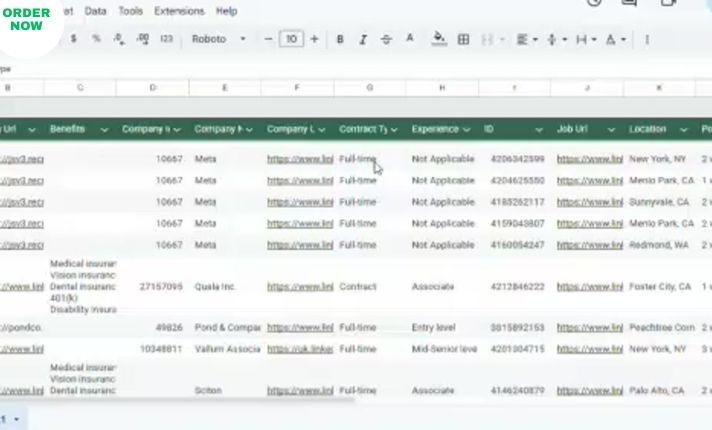Open the Company ID column filter arrow

[x=177, y=130]
